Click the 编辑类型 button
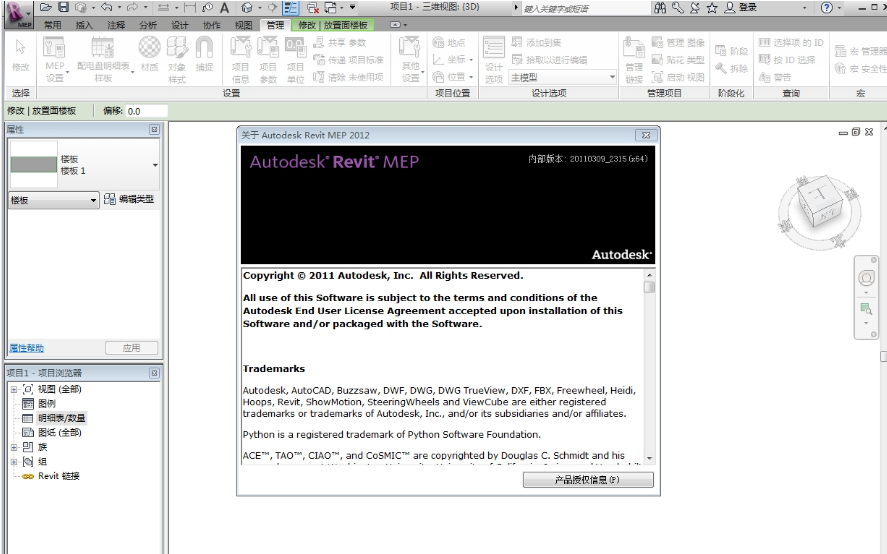 tap(130, 199)
